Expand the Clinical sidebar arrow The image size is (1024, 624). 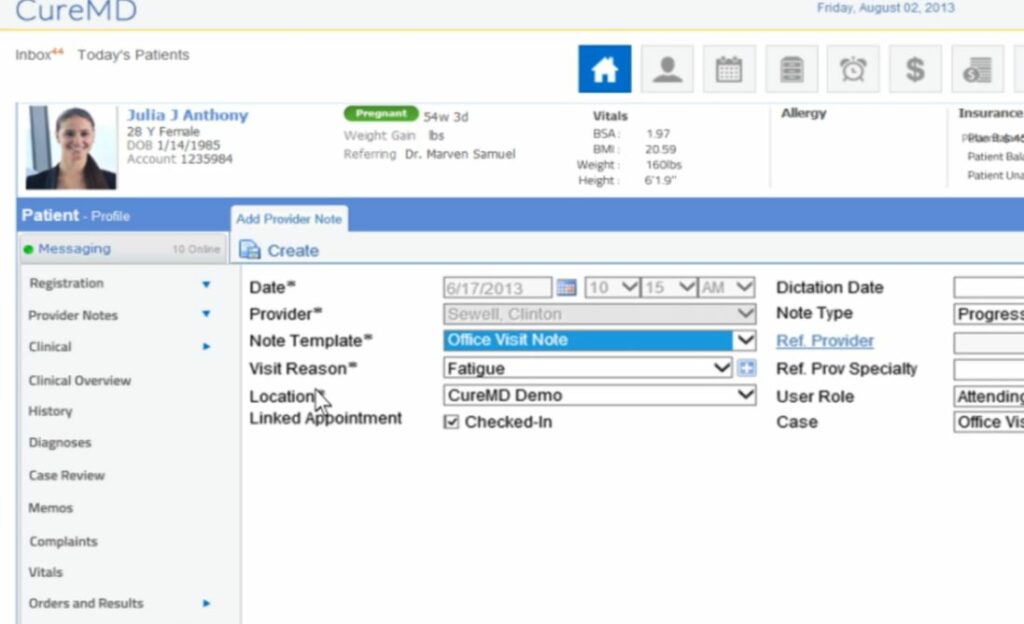pyautogui.click(x=206, y=347)
